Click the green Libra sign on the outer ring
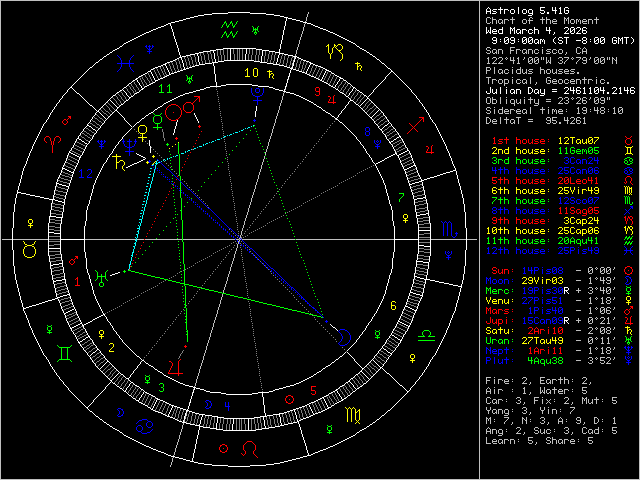 [x=427, y=336]
